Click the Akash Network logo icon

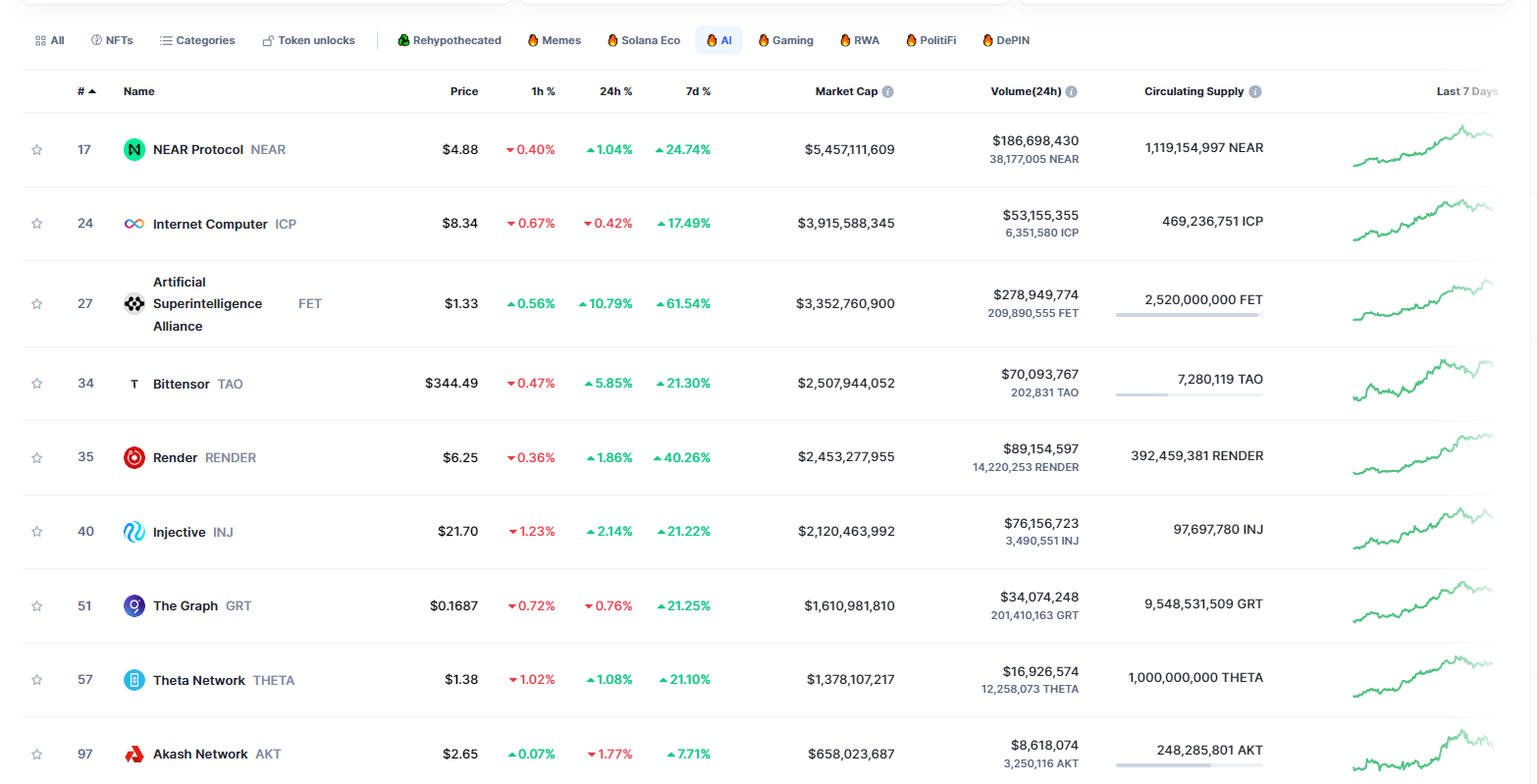pyautogui.click(x=134, y=755)
